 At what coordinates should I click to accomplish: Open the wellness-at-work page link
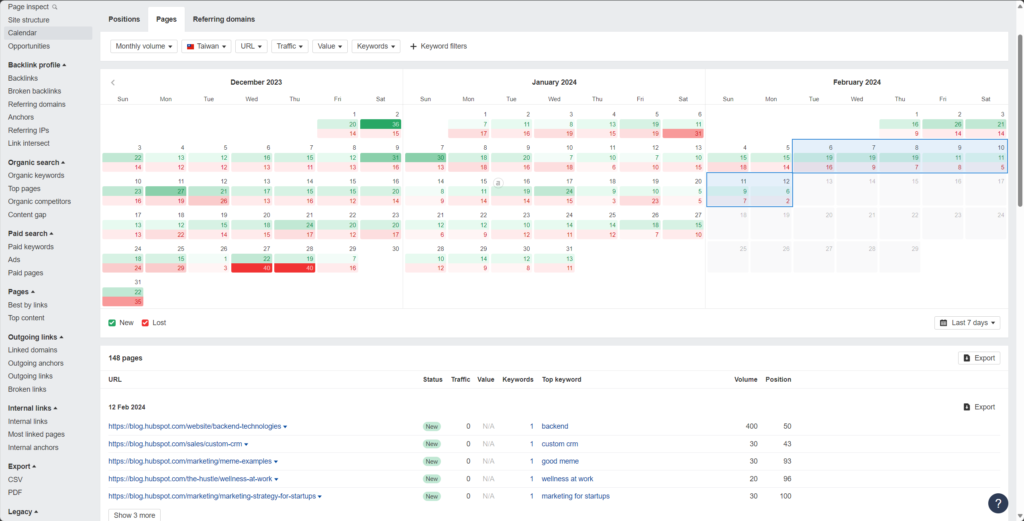point(190,479)
